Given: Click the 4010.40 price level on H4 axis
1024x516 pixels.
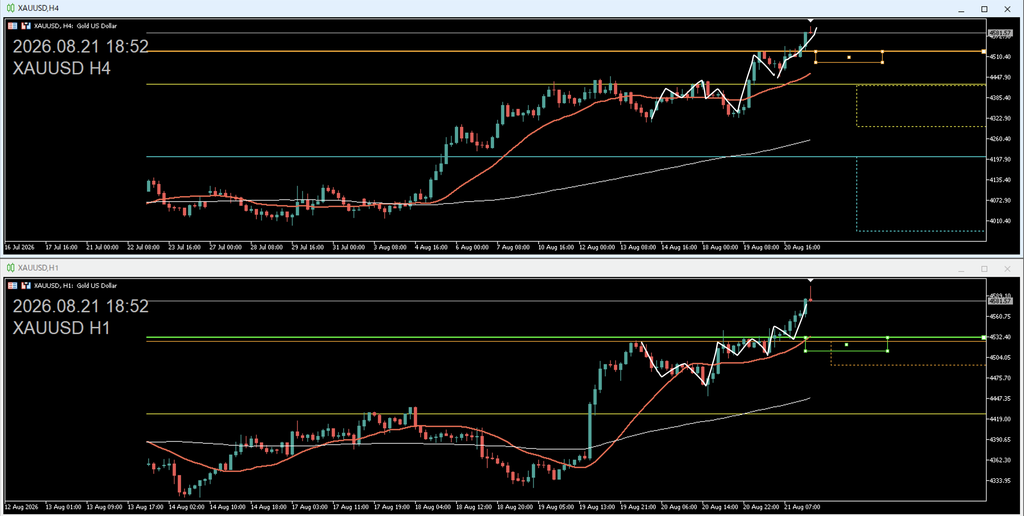Looking at the screenshot, I should [1000, 221].
